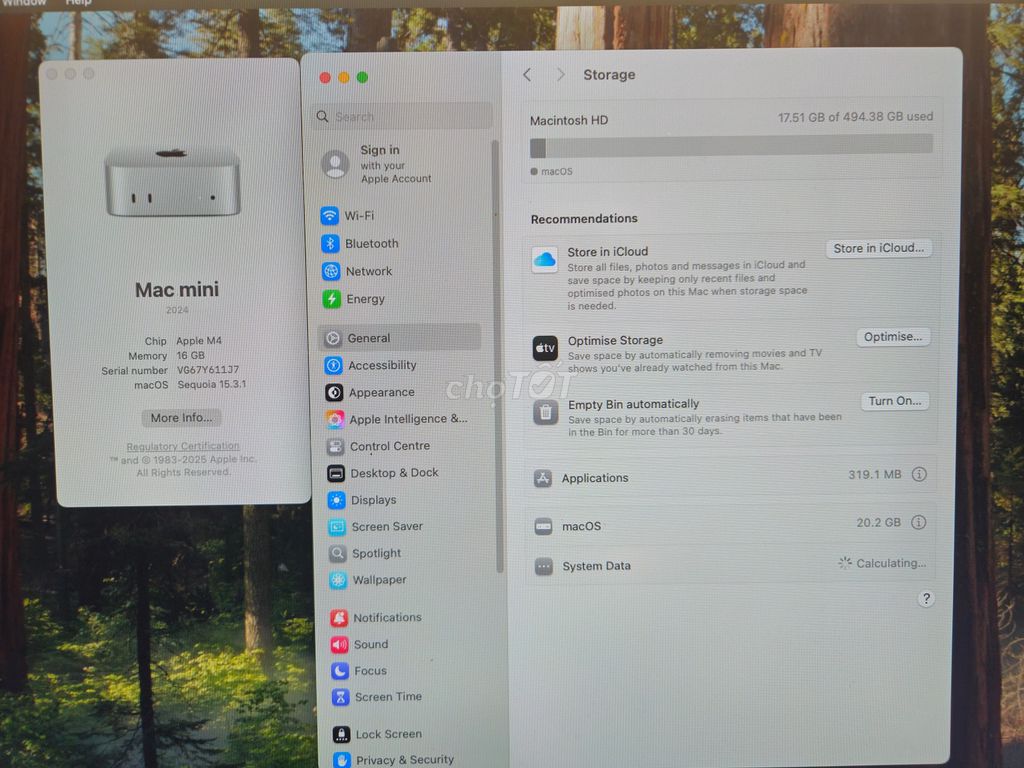Open the Help menu in the menu bar
The width and height of the screenshot is (1024, 768).
[x=78, y=3]
